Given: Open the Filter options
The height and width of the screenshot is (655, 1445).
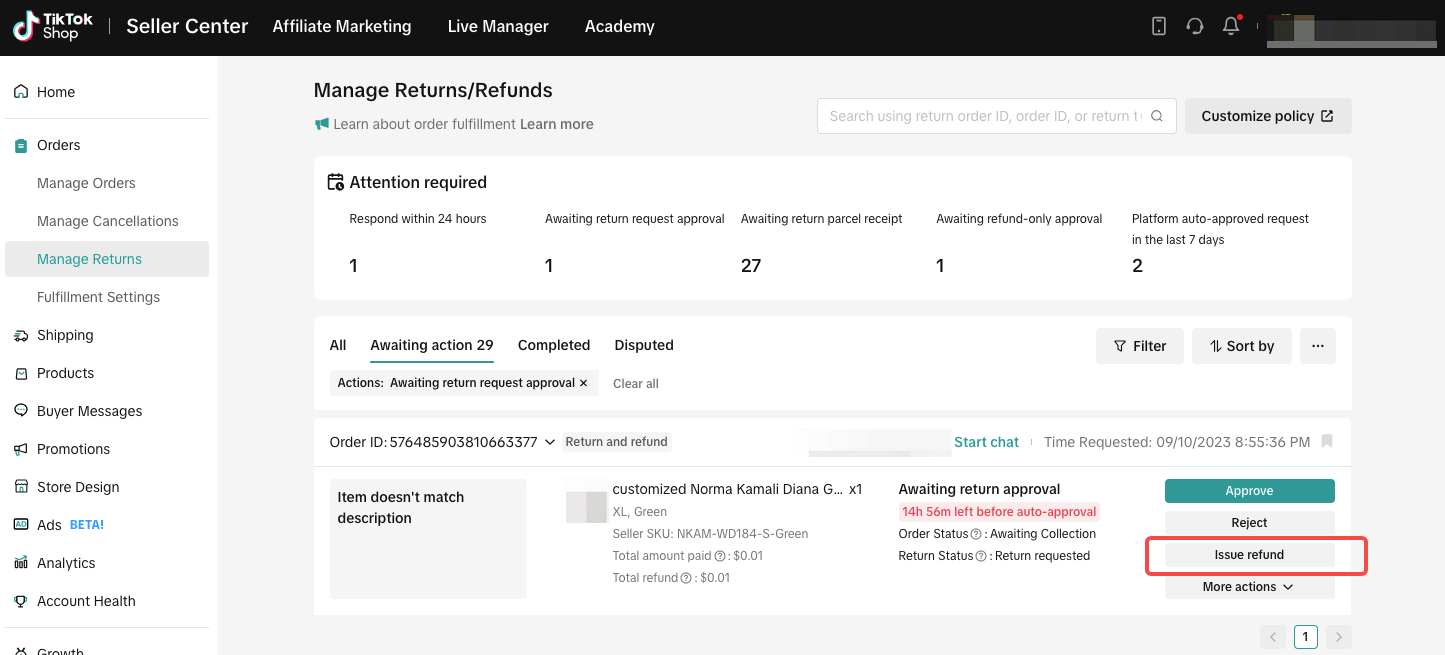Looking at the screenshot, I should 1139,346.
